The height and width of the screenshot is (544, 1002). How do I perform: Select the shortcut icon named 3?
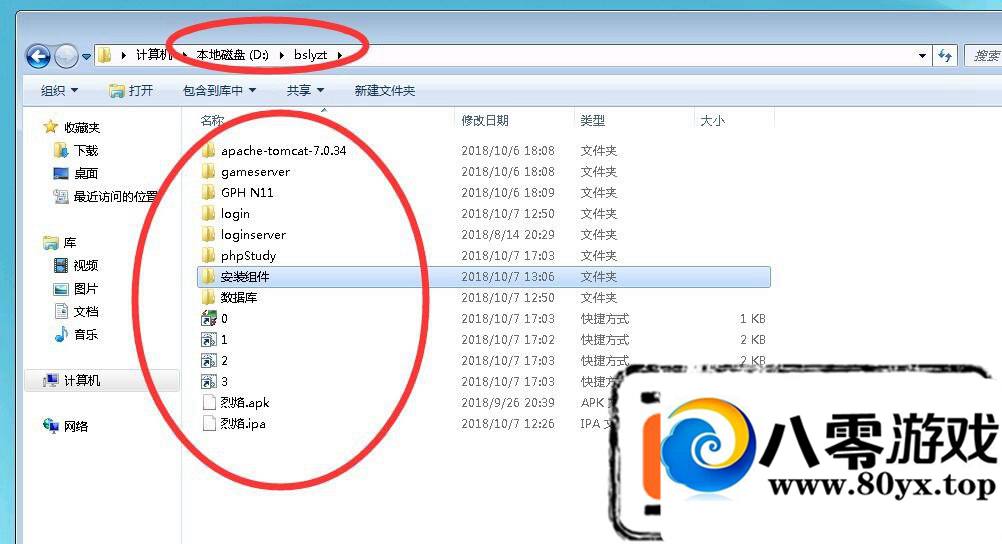(x=209, y=382)
